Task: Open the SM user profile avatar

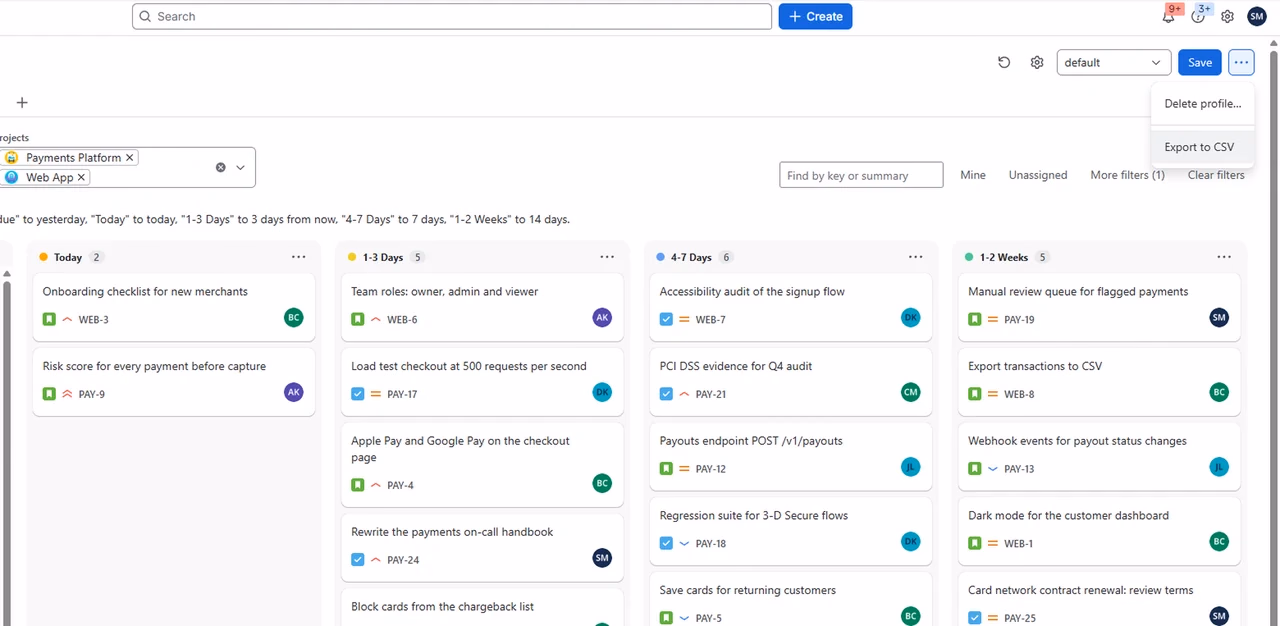Action: point(1257,17)
